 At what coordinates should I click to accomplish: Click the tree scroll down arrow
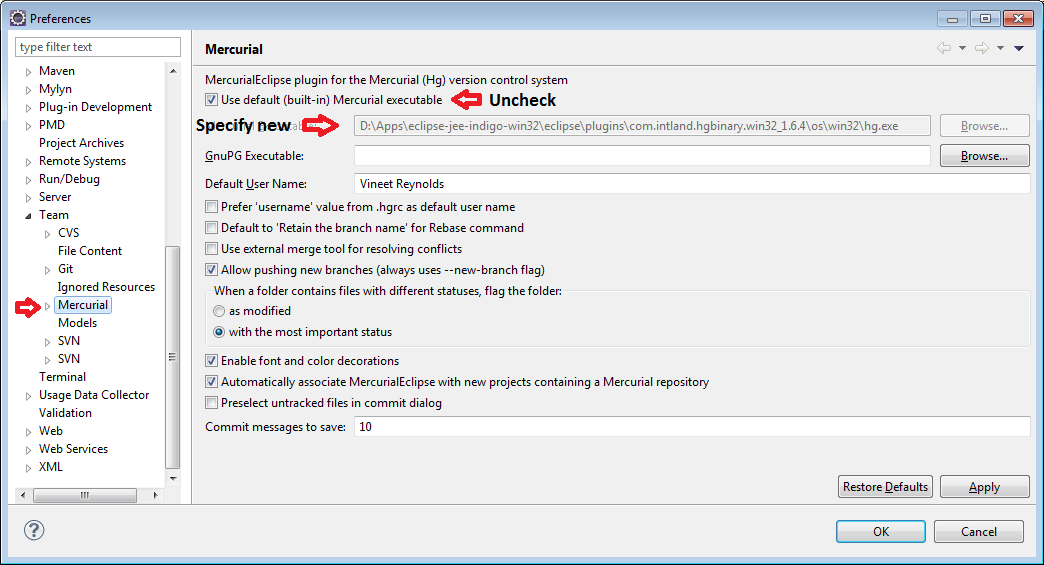click(x=173, y=478)
